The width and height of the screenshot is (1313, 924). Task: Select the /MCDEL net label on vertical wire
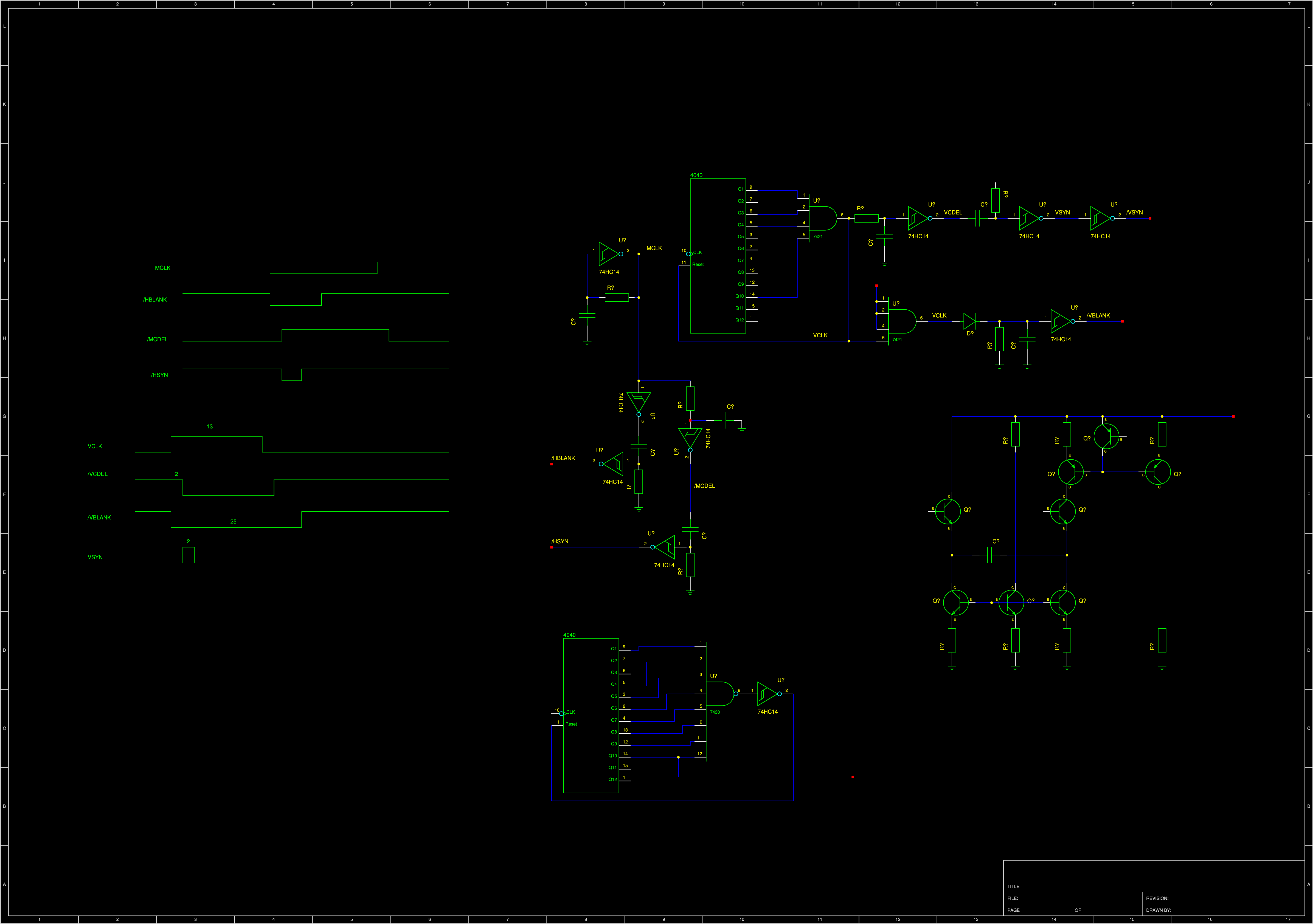[x=705, y=486]
